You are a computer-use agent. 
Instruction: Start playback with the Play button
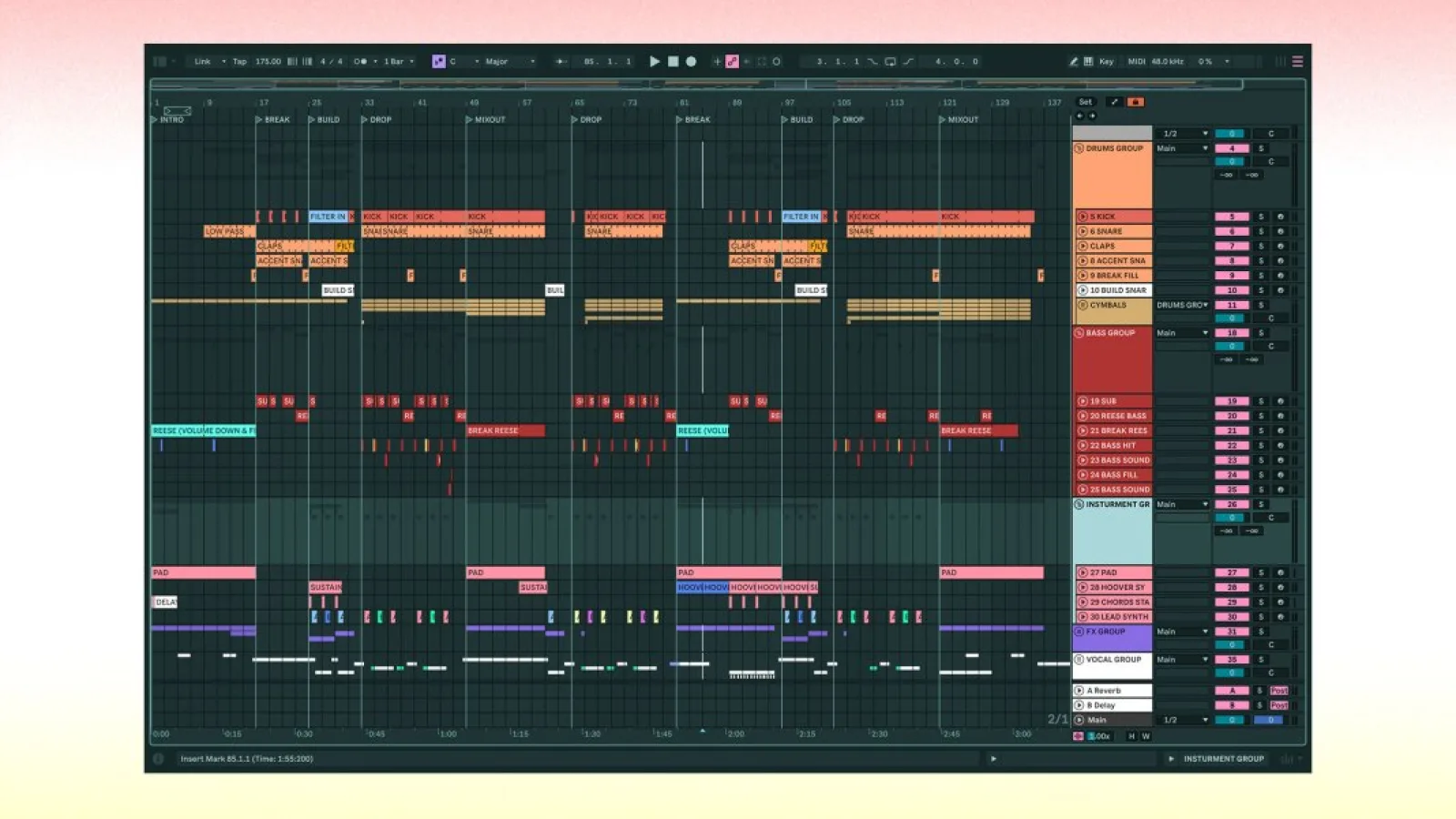tap(654, 61)
